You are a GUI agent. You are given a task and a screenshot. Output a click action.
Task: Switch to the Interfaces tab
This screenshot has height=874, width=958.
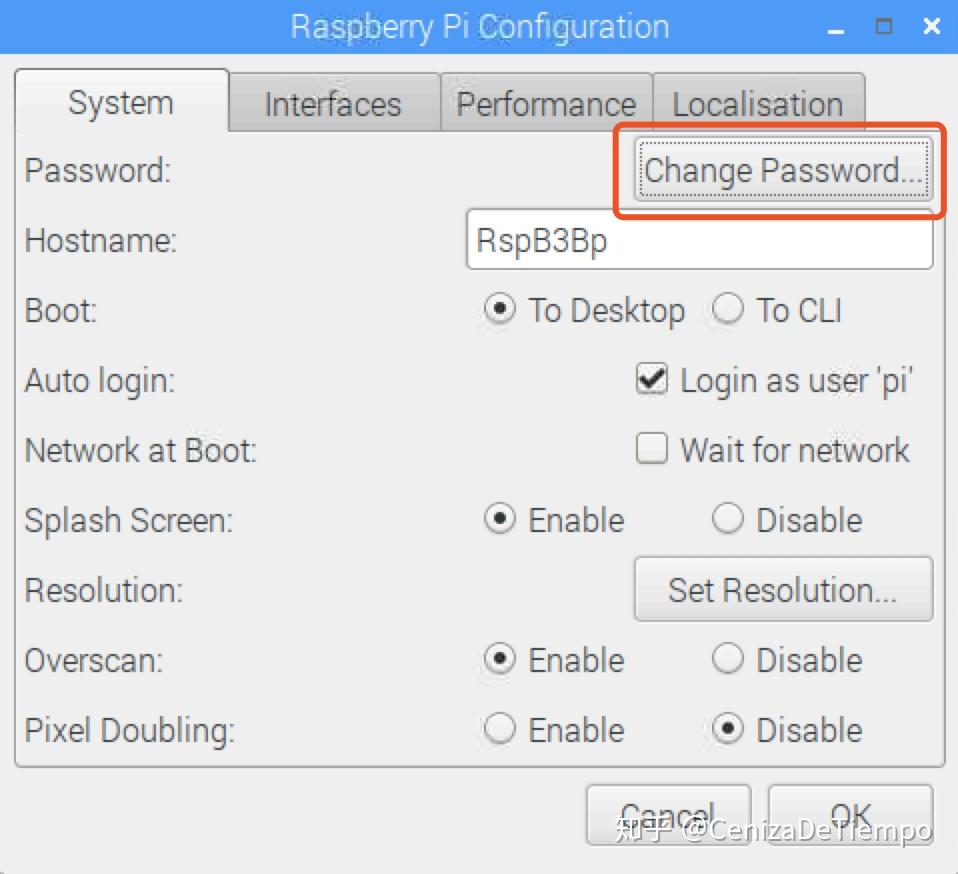[333, 104]
